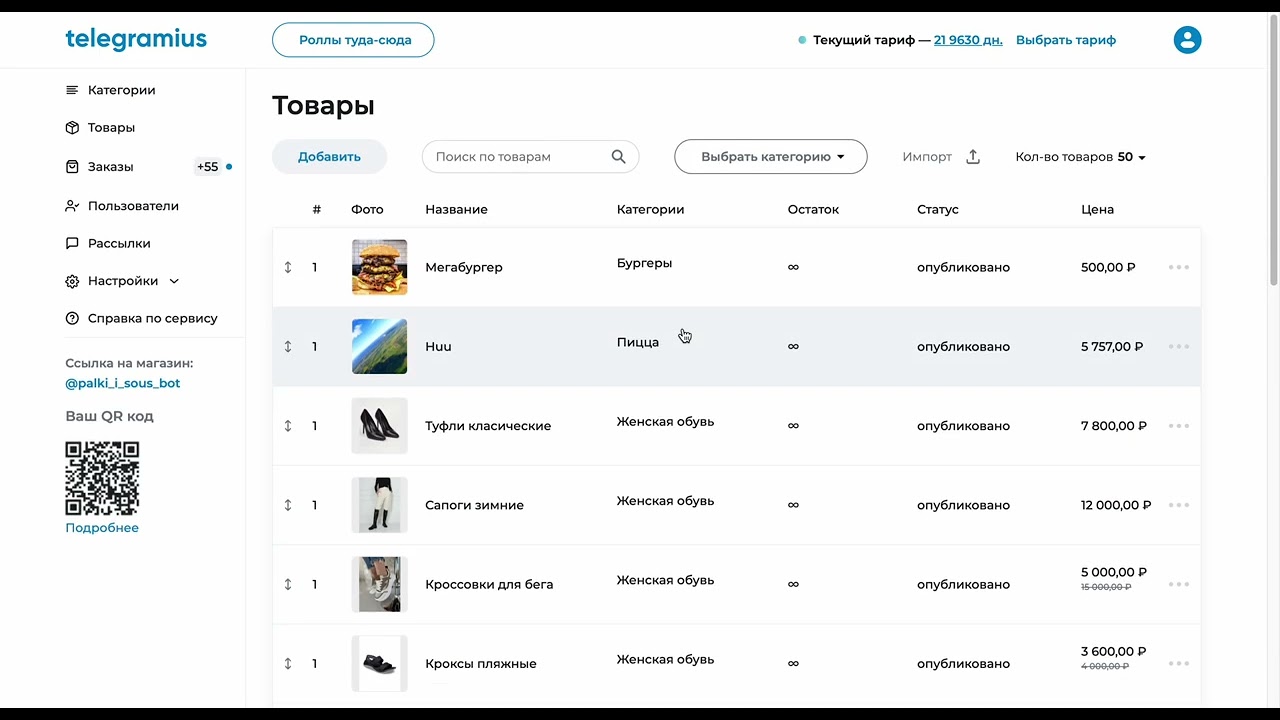1280x720 pixels.
Task: Expand the Выбрать категорию dropdown
Action: click(770, 157)
